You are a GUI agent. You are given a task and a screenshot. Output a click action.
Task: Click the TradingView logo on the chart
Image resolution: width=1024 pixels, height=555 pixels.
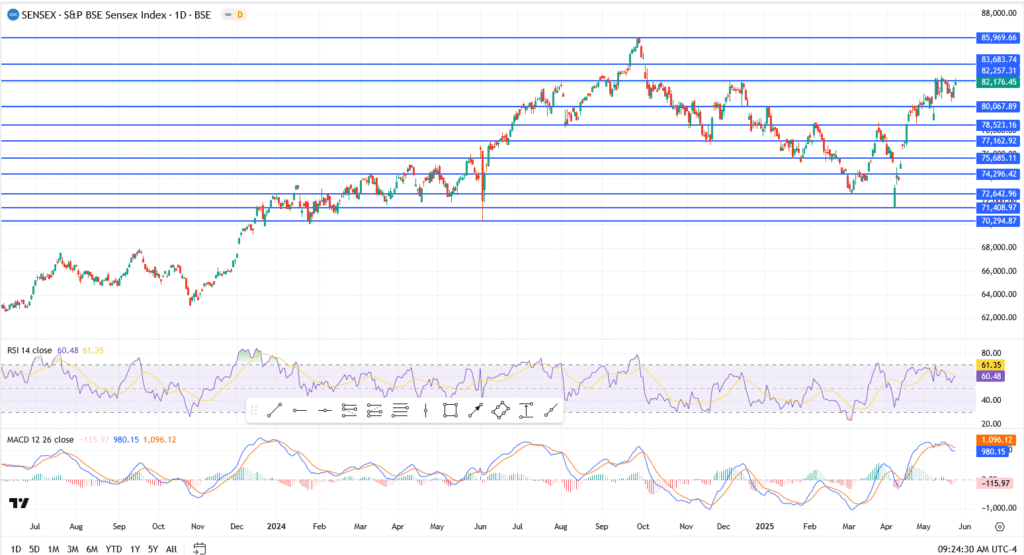[19, 503]
